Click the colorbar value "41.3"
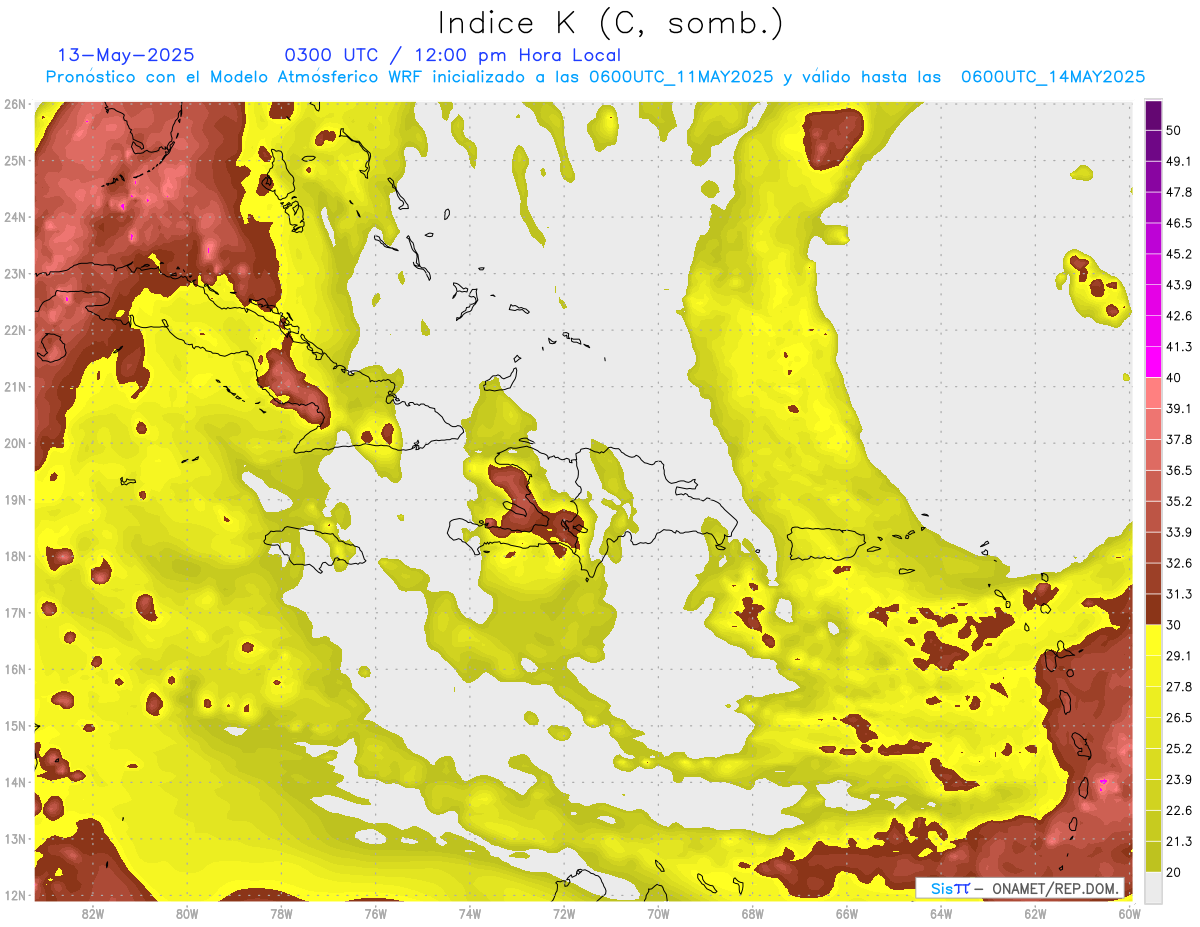Viewport: 1200px width, 927px height. [x=1179, y=347]
